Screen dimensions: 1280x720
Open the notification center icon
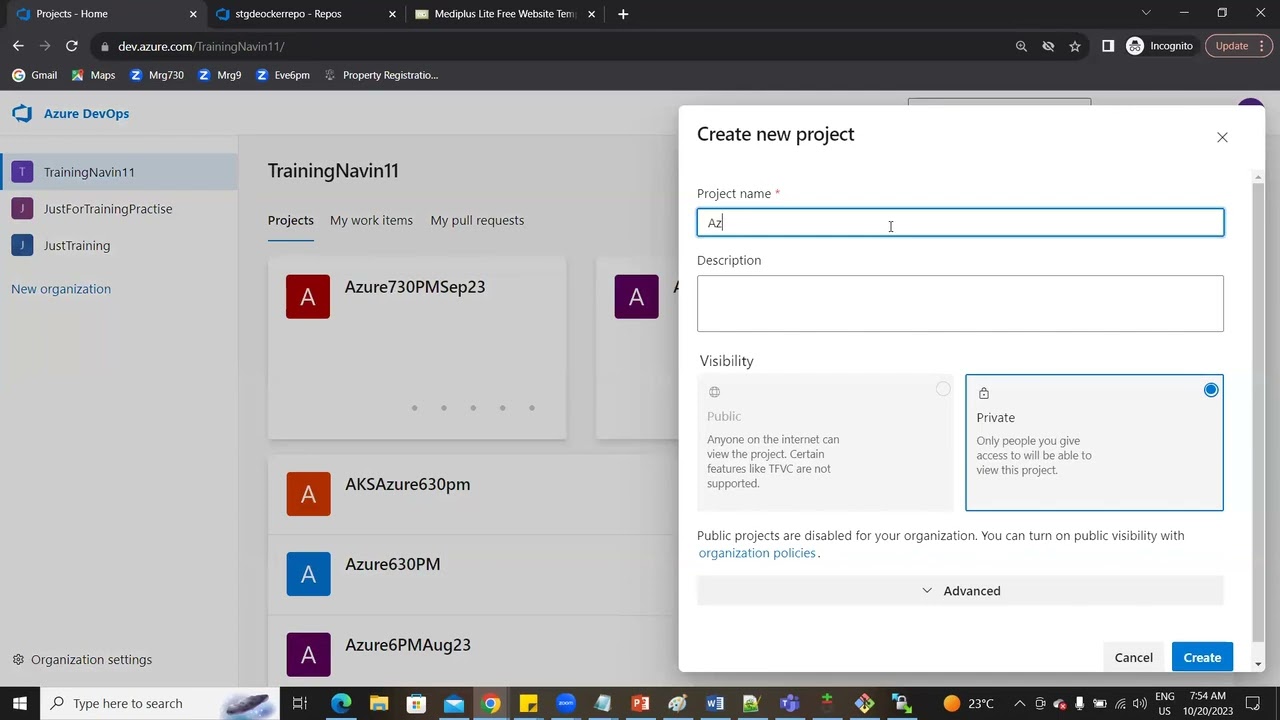coord(1253,703)
